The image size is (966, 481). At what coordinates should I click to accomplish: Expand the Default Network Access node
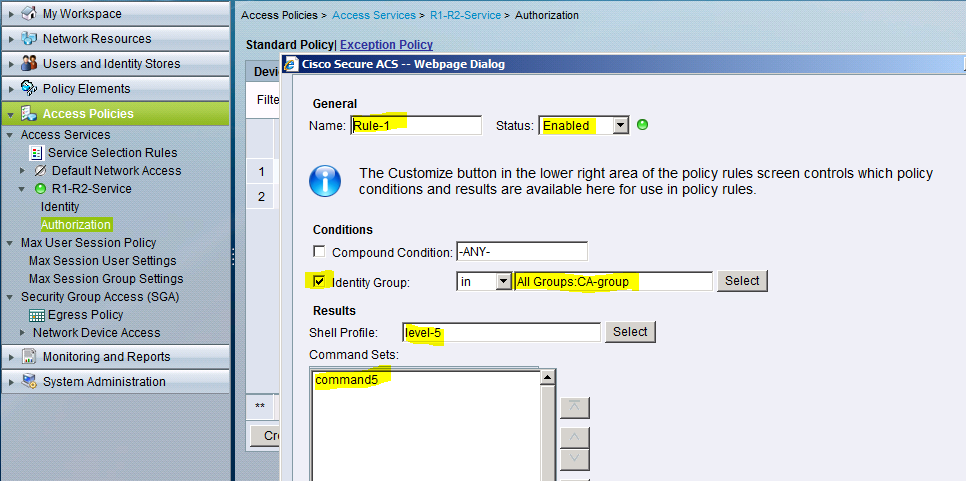pyautogui.click(x=23, y=171)
